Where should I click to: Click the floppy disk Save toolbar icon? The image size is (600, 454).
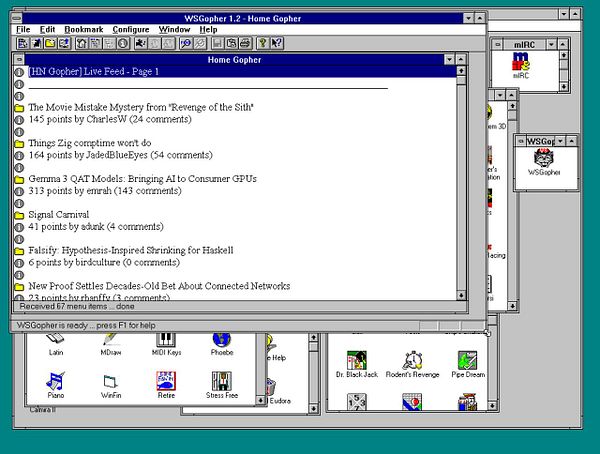click(x=217, y=43)
